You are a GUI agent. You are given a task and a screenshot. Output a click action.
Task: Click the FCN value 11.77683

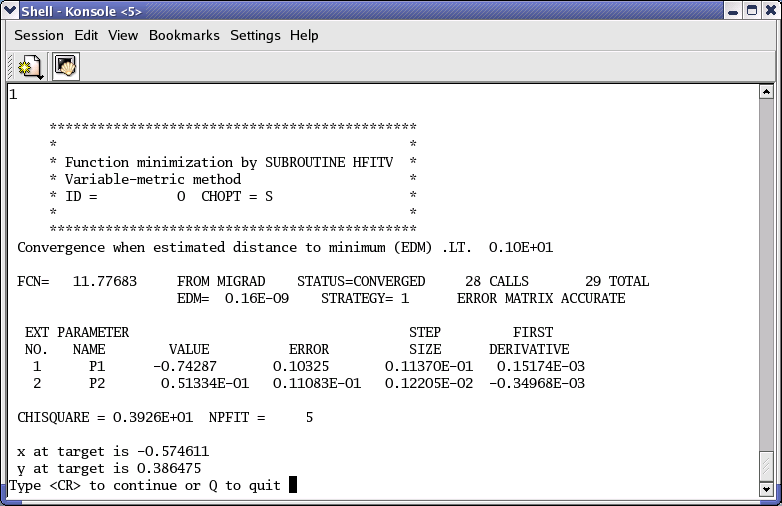click(x=105, y=282)
